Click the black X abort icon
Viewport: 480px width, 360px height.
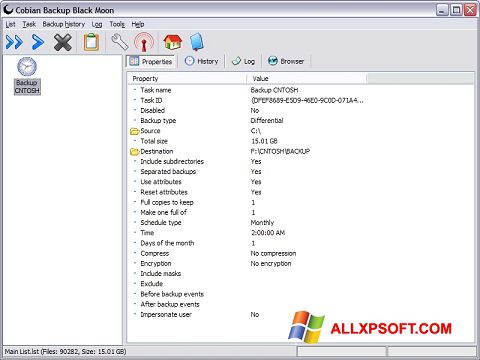coord(63,42)
